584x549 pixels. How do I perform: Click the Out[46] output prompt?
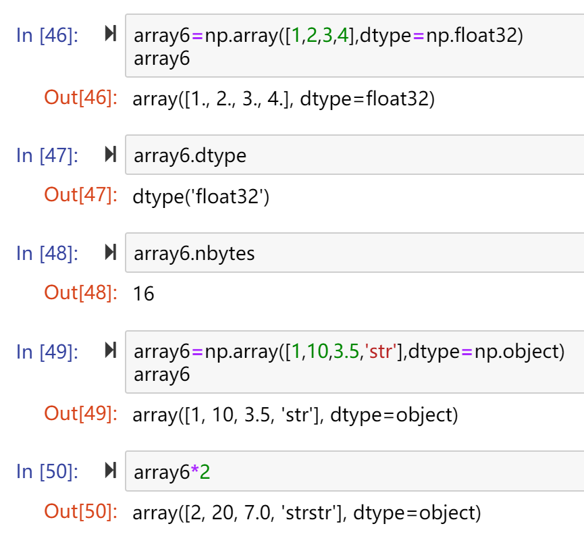tap(81, 98)
